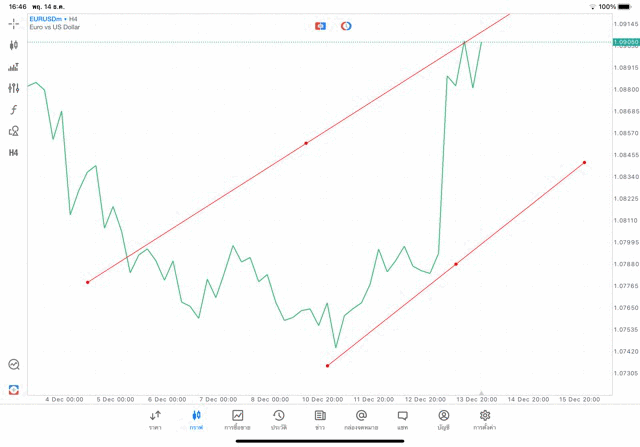Viewport: 640px width, 447px height.
Task: Open the chart type candlestick icon
Action: pyautogui.click(x=14, y=45)
